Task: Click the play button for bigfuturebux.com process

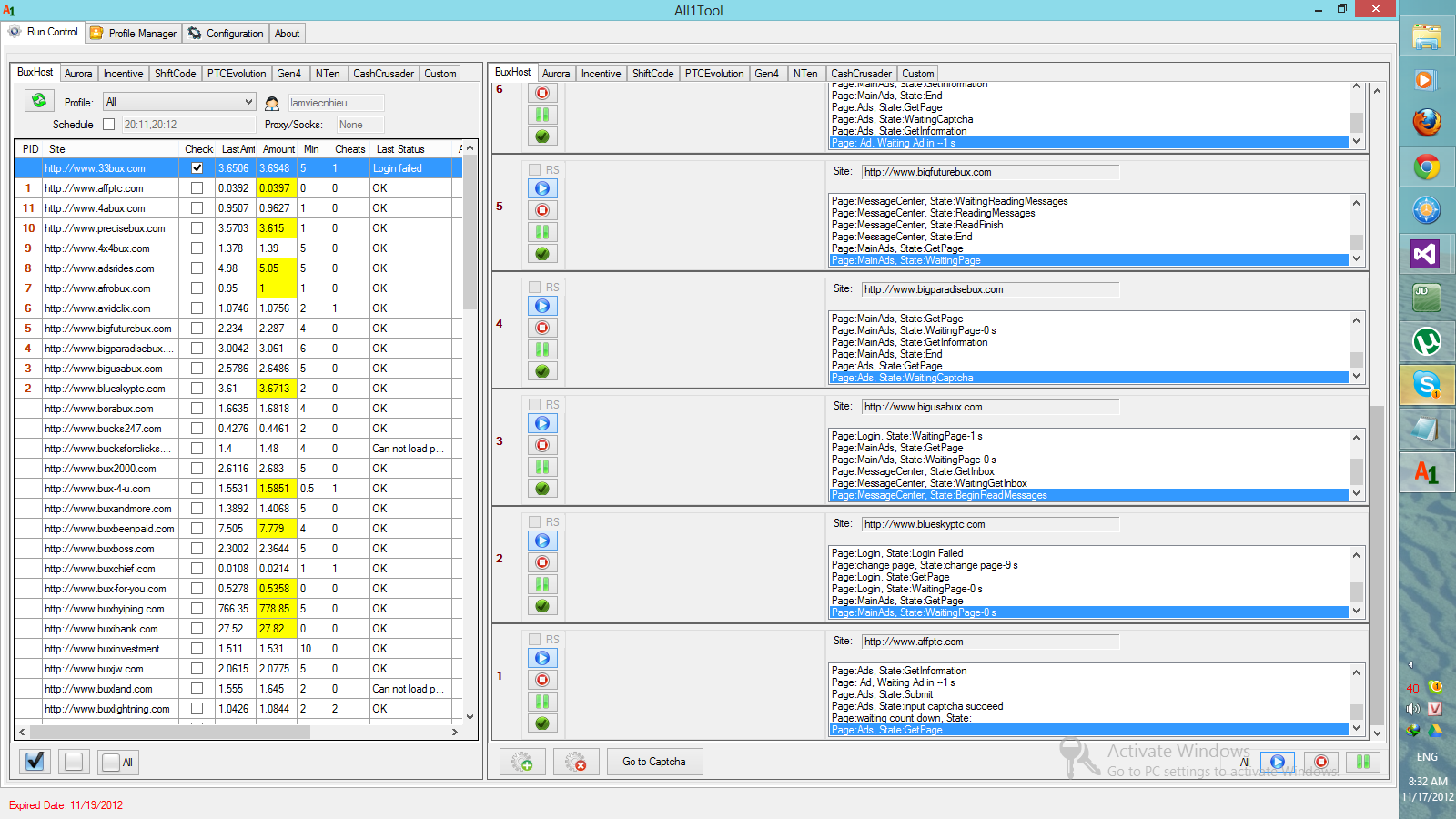Action: click(x=542, y=188)
